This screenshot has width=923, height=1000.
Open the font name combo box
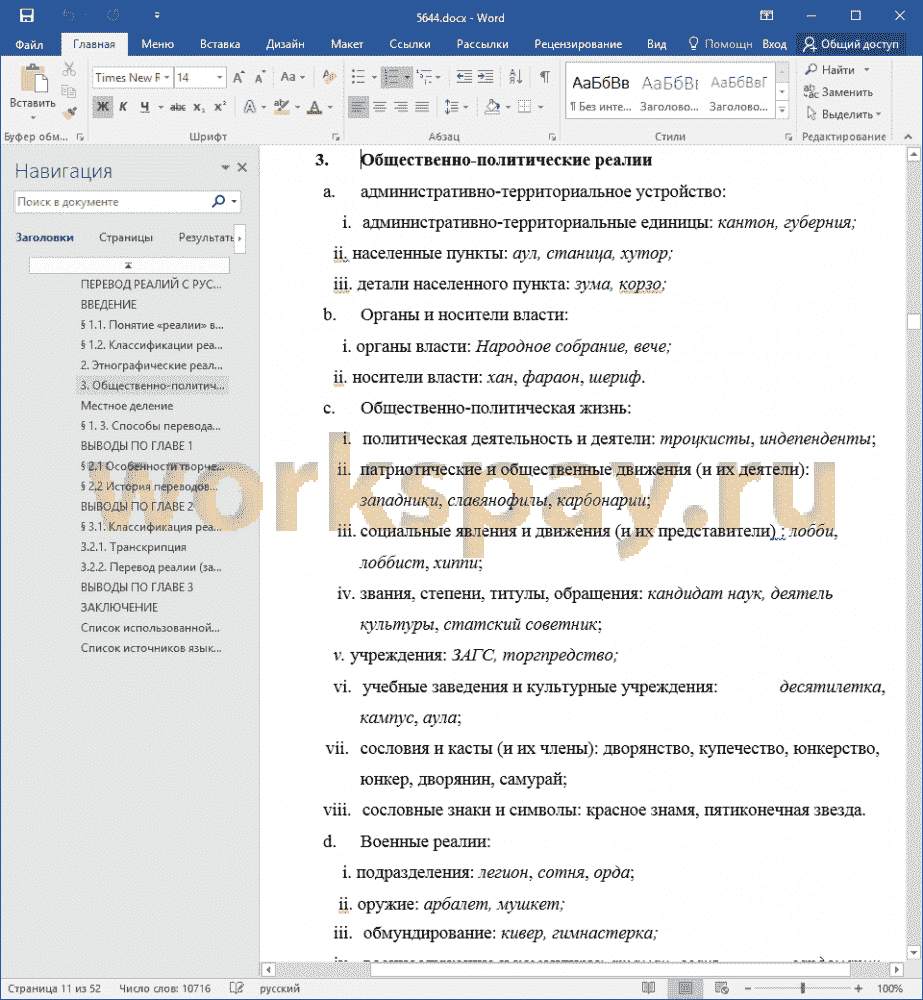(133, 77)
